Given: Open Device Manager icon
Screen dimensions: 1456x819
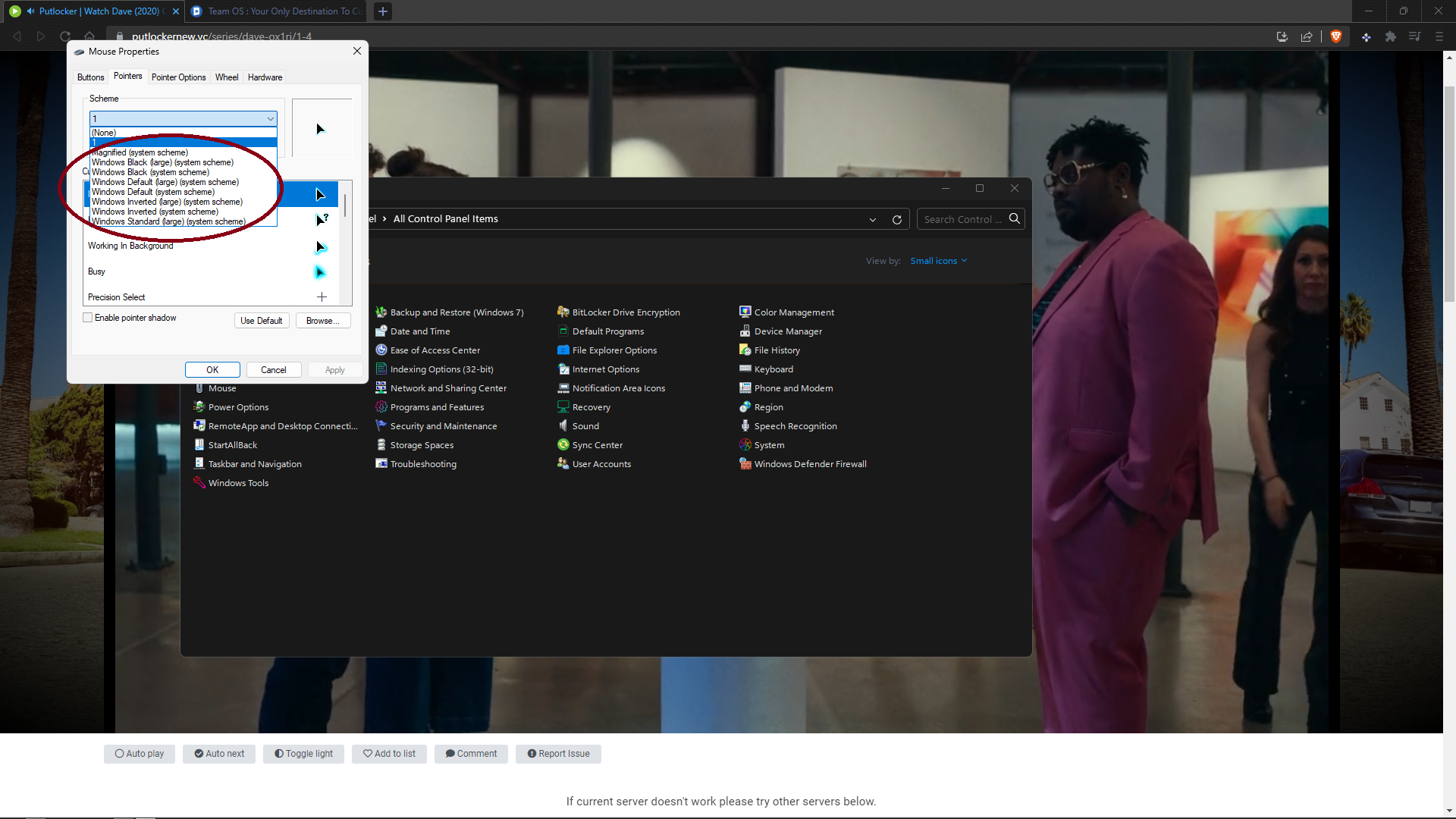Looking at the screenshot, I should [x=745, y=331].
